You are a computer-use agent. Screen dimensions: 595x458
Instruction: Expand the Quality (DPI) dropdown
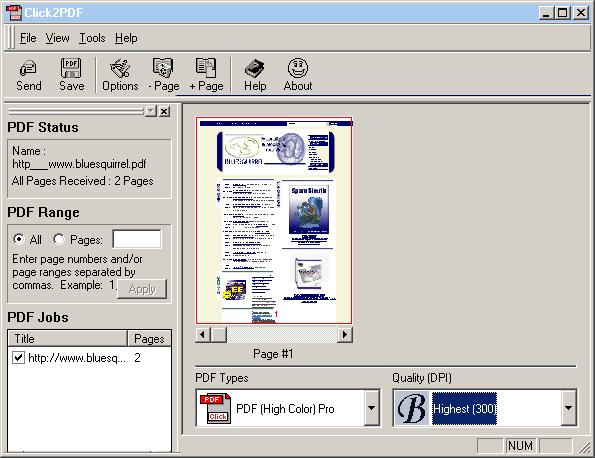point(568,408)
